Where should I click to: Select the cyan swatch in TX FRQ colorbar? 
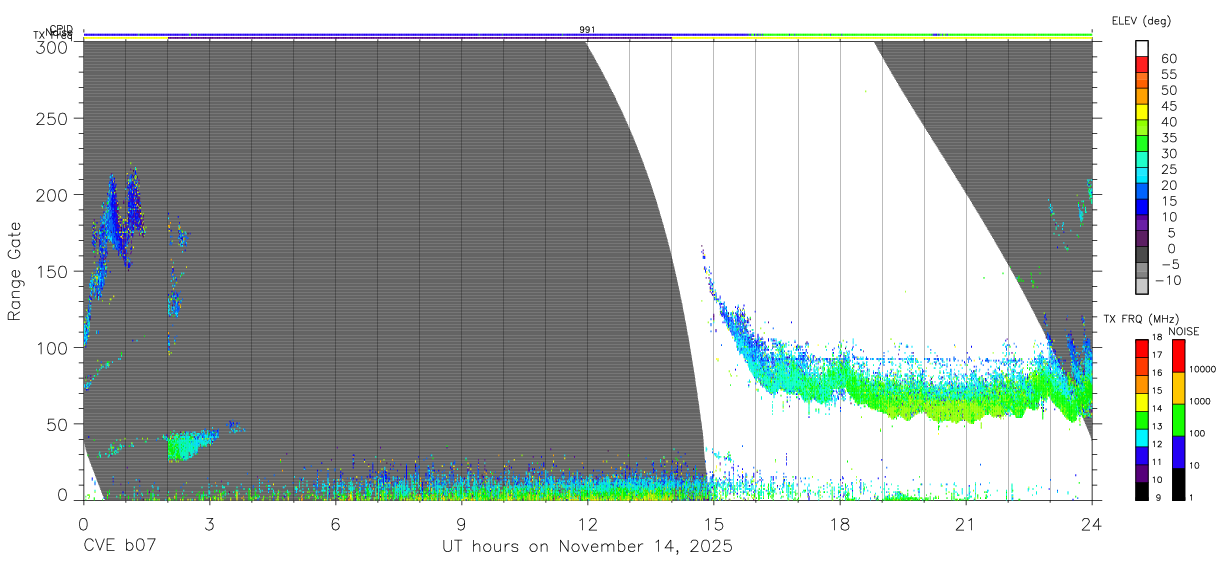(1142, 437)
